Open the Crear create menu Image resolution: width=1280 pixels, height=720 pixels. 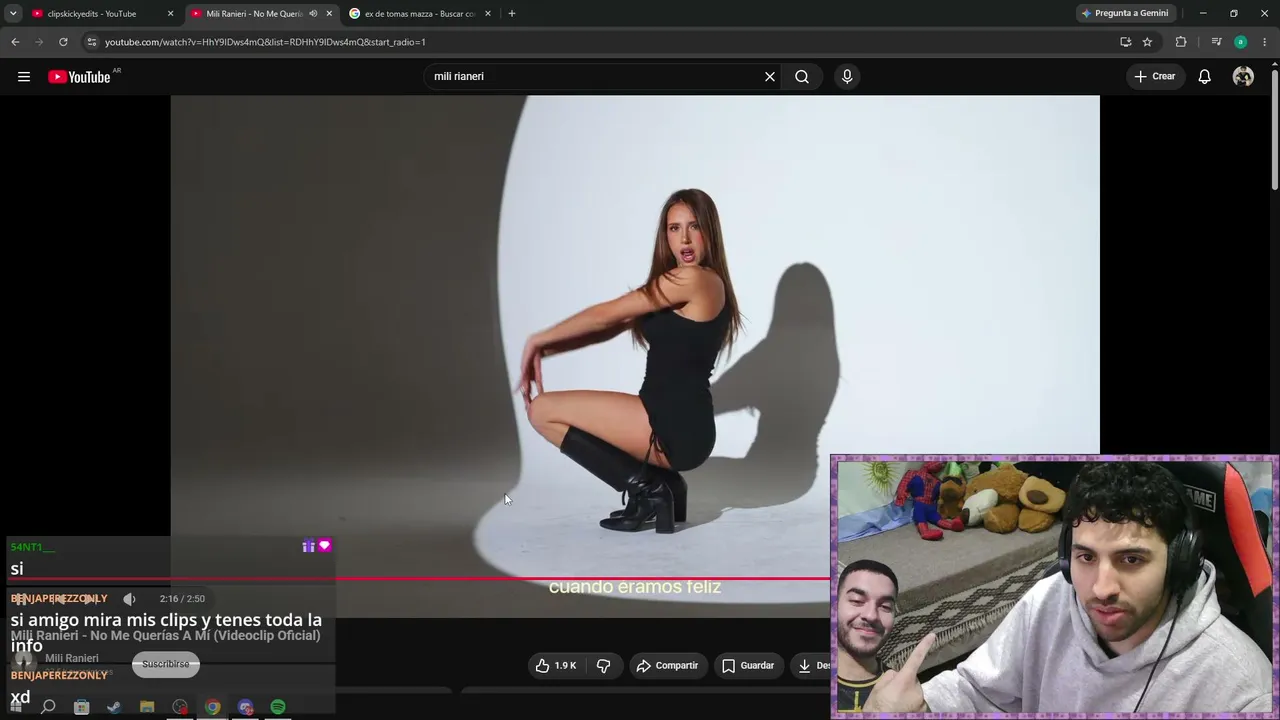tap(1155, 77)
